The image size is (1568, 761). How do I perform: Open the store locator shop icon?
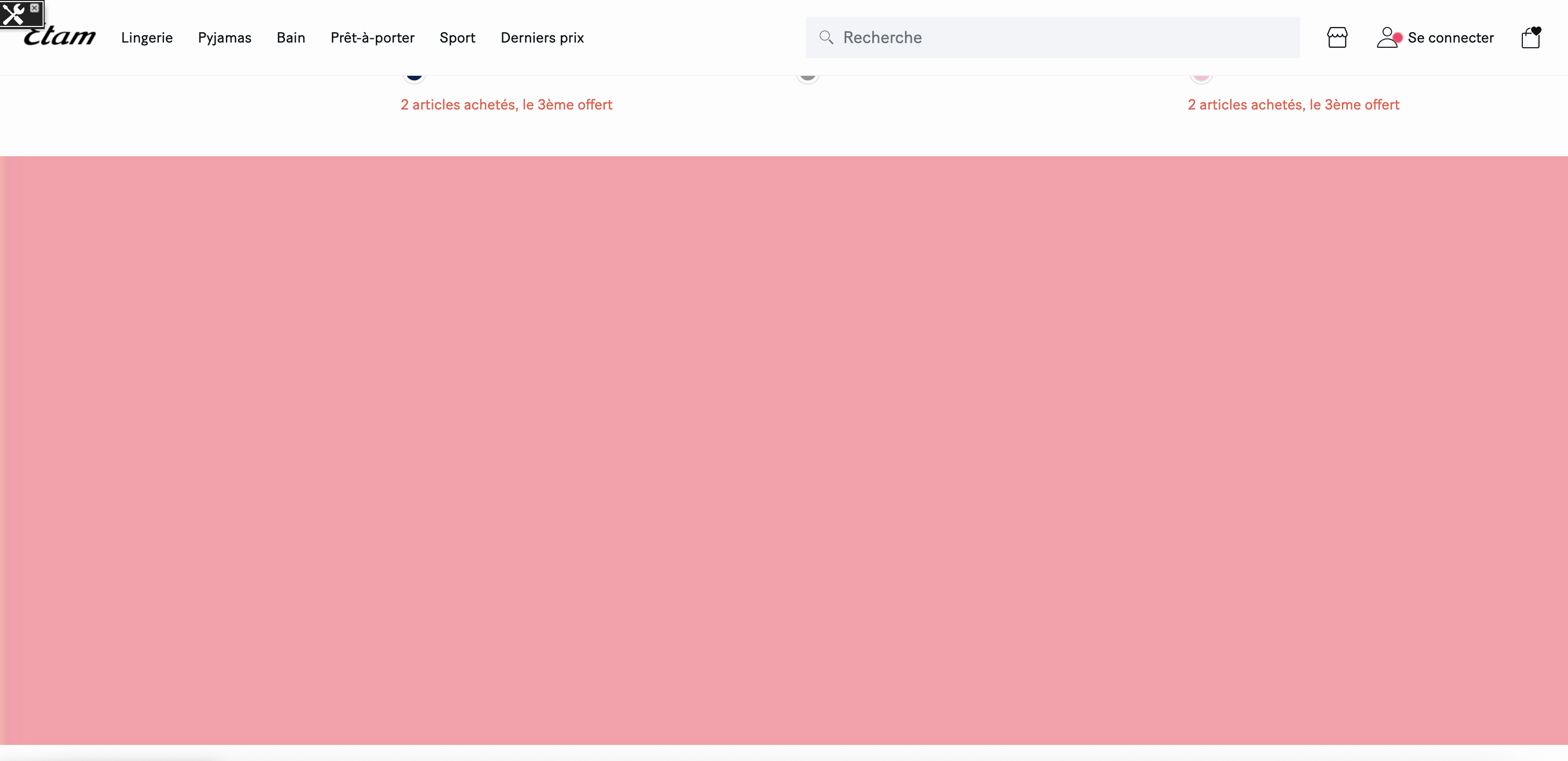(1337, 38)
